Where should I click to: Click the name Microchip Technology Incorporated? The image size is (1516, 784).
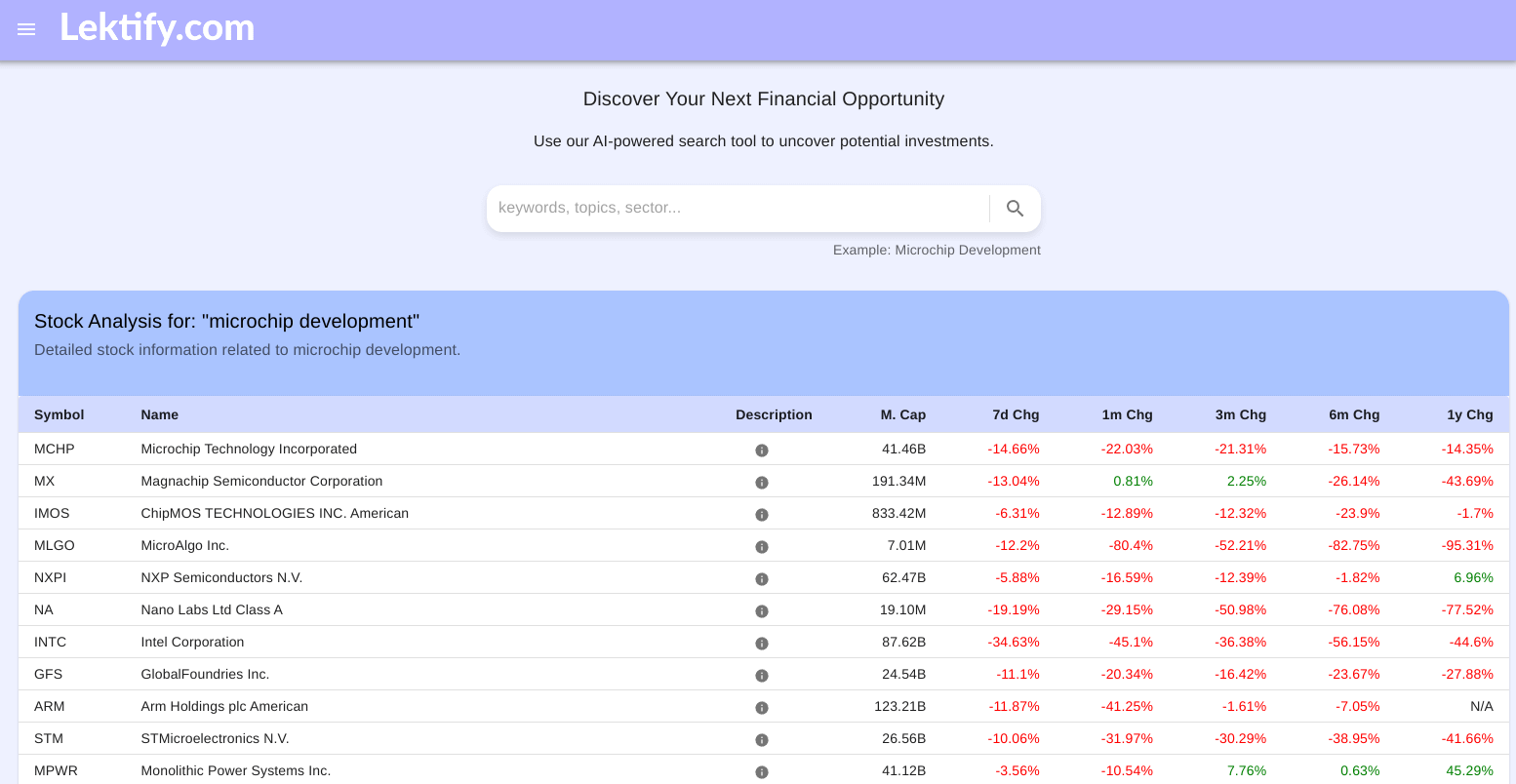(249, 449)
